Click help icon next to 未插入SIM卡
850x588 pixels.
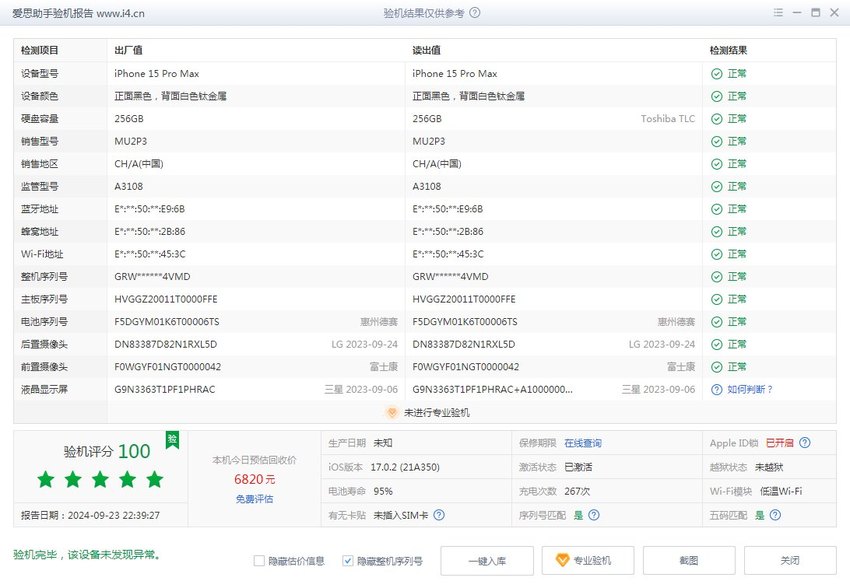[439, 515]
